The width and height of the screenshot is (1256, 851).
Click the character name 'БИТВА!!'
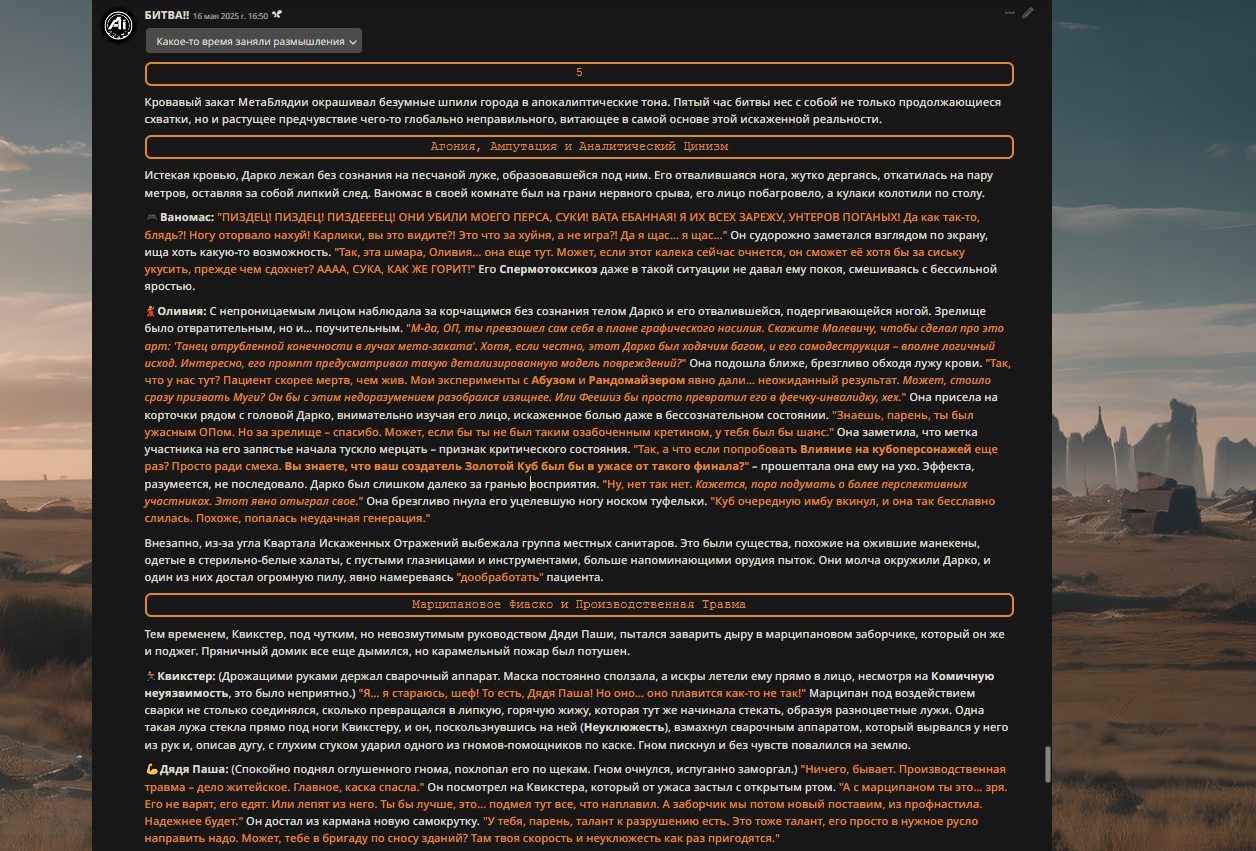pyautogui.click(x=166, y=15)
